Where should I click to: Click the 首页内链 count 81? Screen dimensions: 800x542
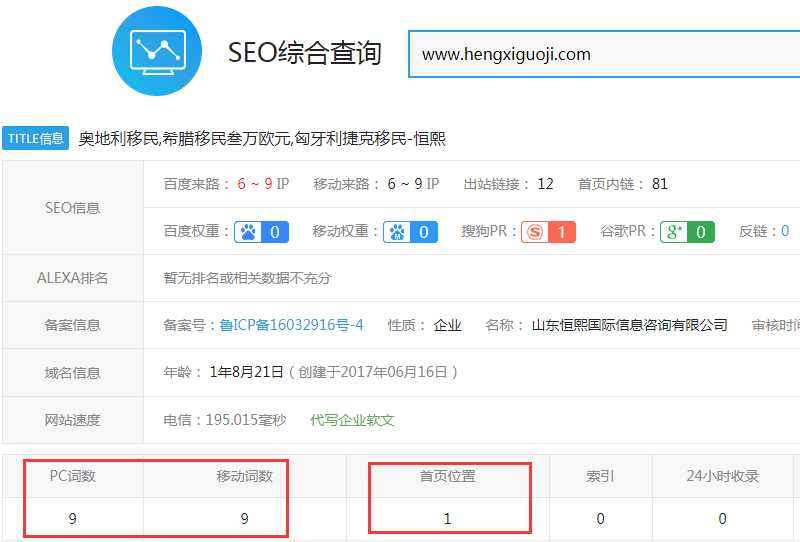pos(659,184)
